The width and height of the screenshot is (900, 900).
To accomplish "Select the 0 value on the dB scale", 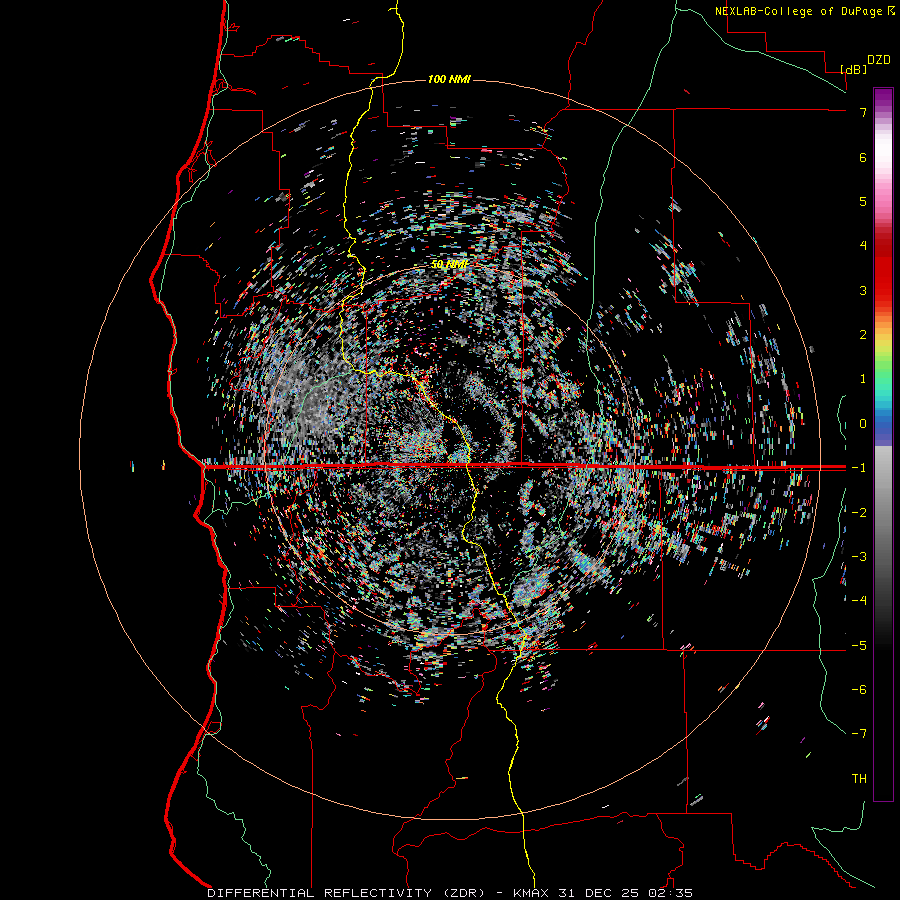I will pyautogui.click(x=863, y=424).
